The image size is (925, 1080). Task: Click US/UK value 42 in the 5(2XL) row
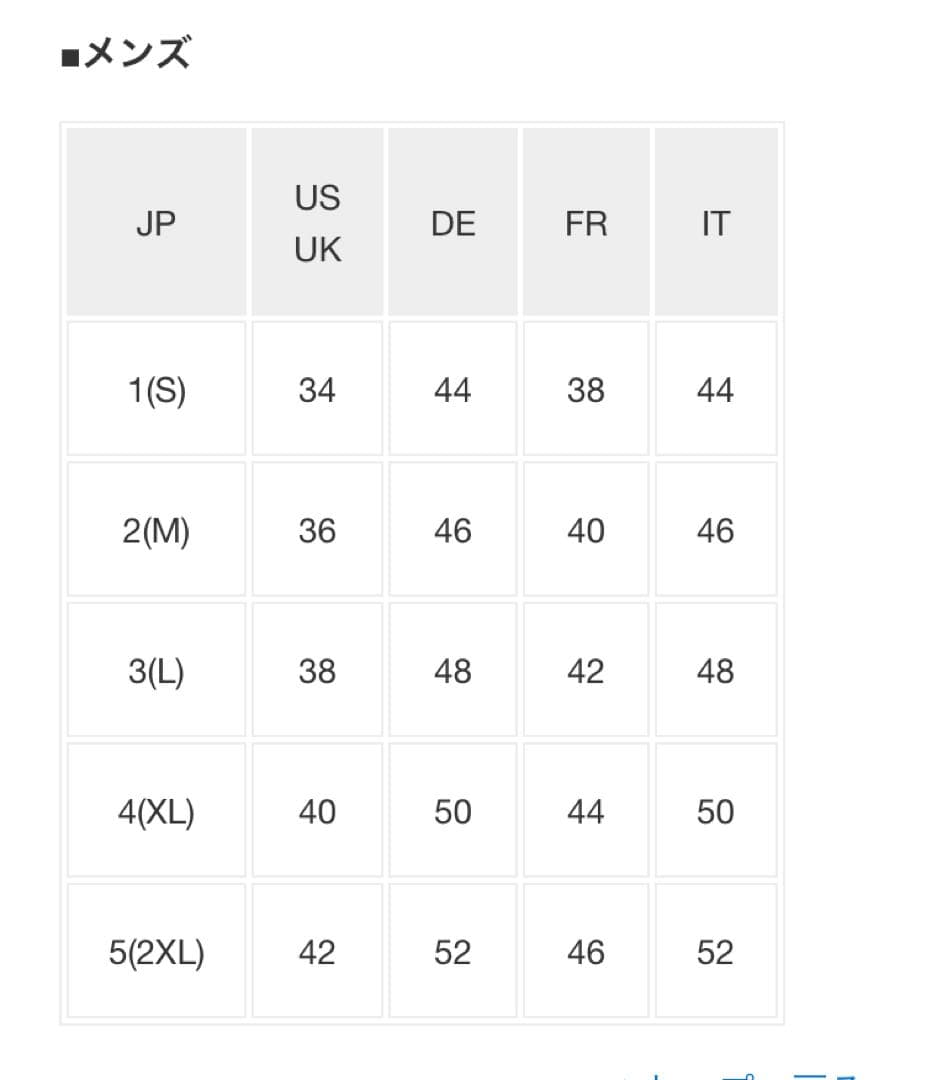317,952
